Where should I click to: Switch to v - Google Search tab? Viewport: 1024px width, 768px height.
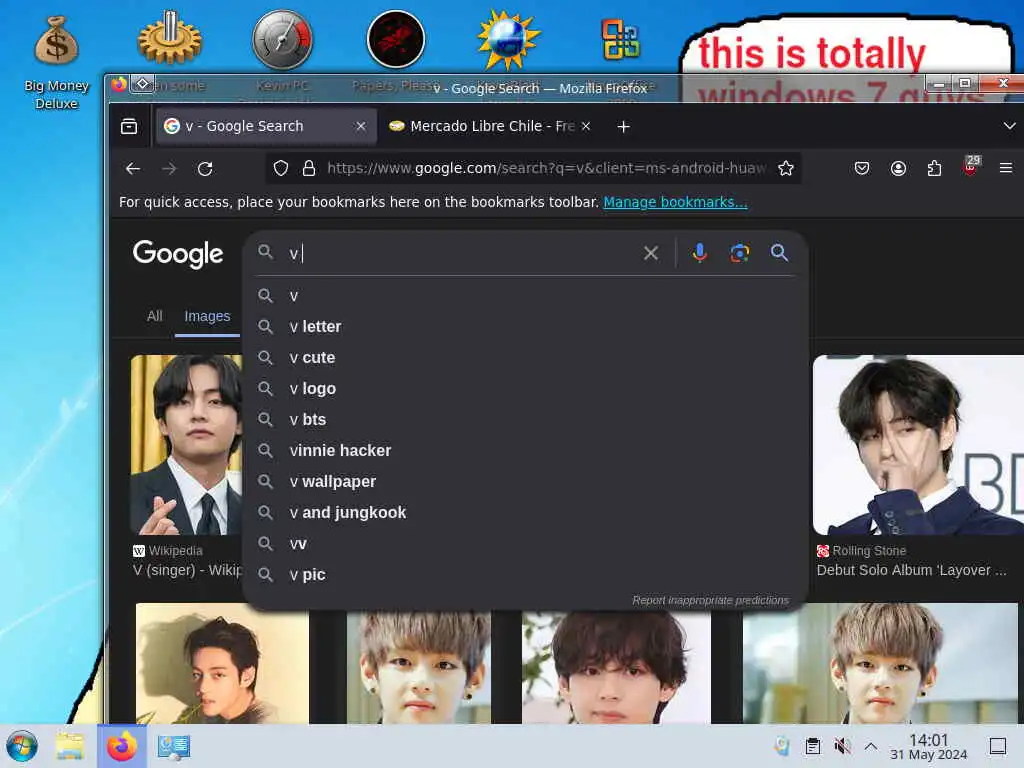click(266, 126)
